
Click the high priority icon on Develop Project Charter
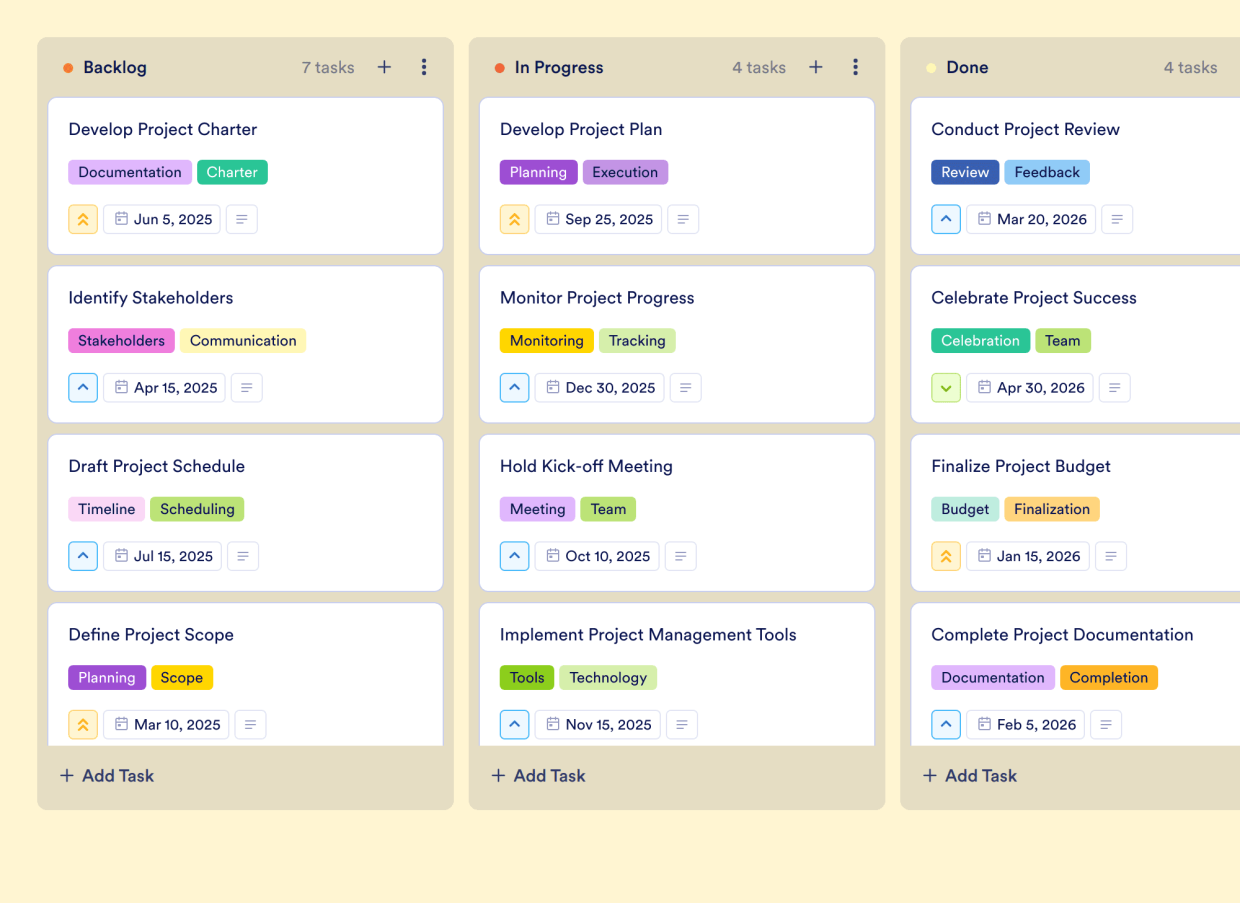coord(83,219)
